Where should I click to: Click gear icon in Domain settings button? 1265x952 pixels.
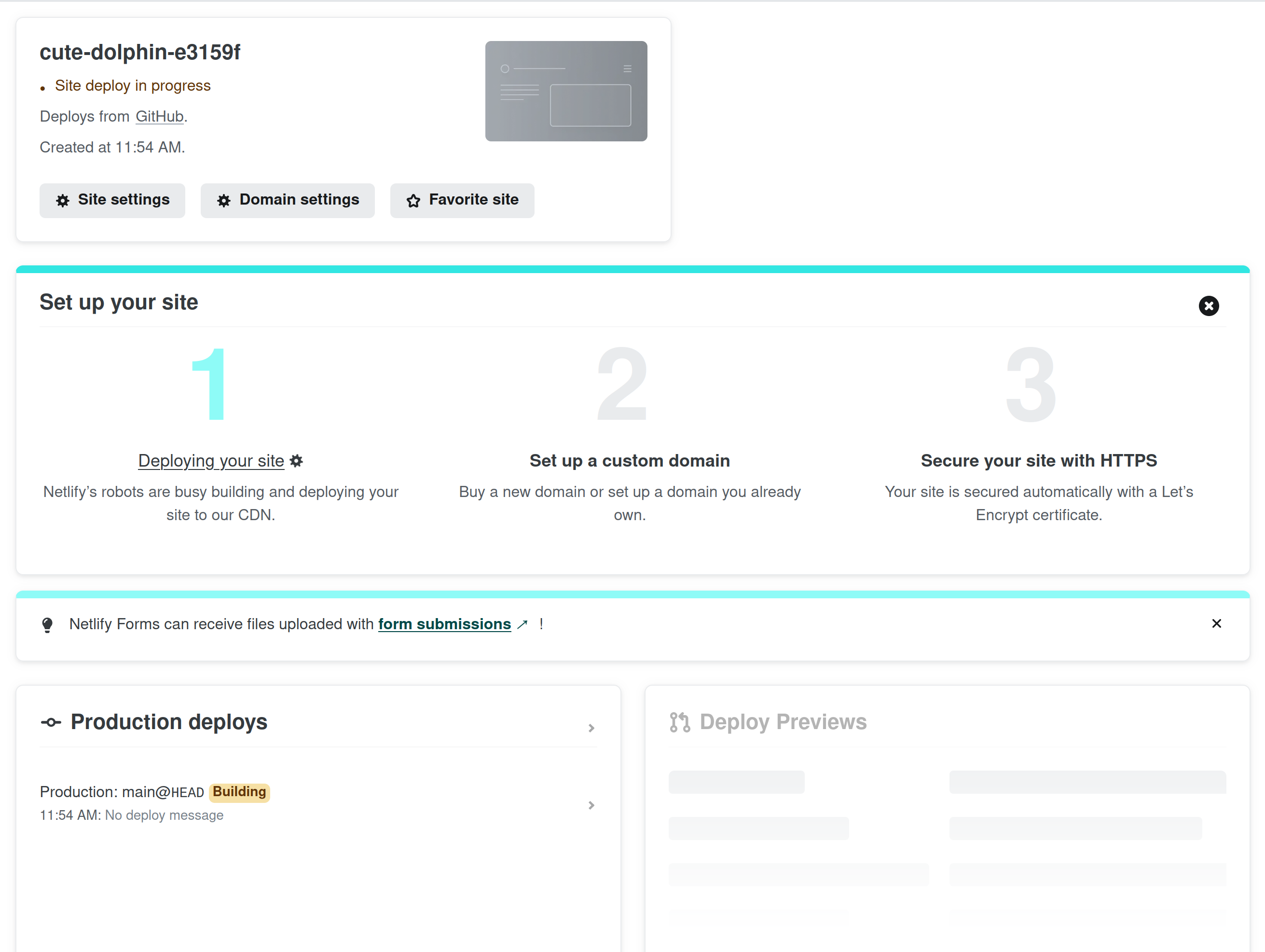click(x=223, y=201)
